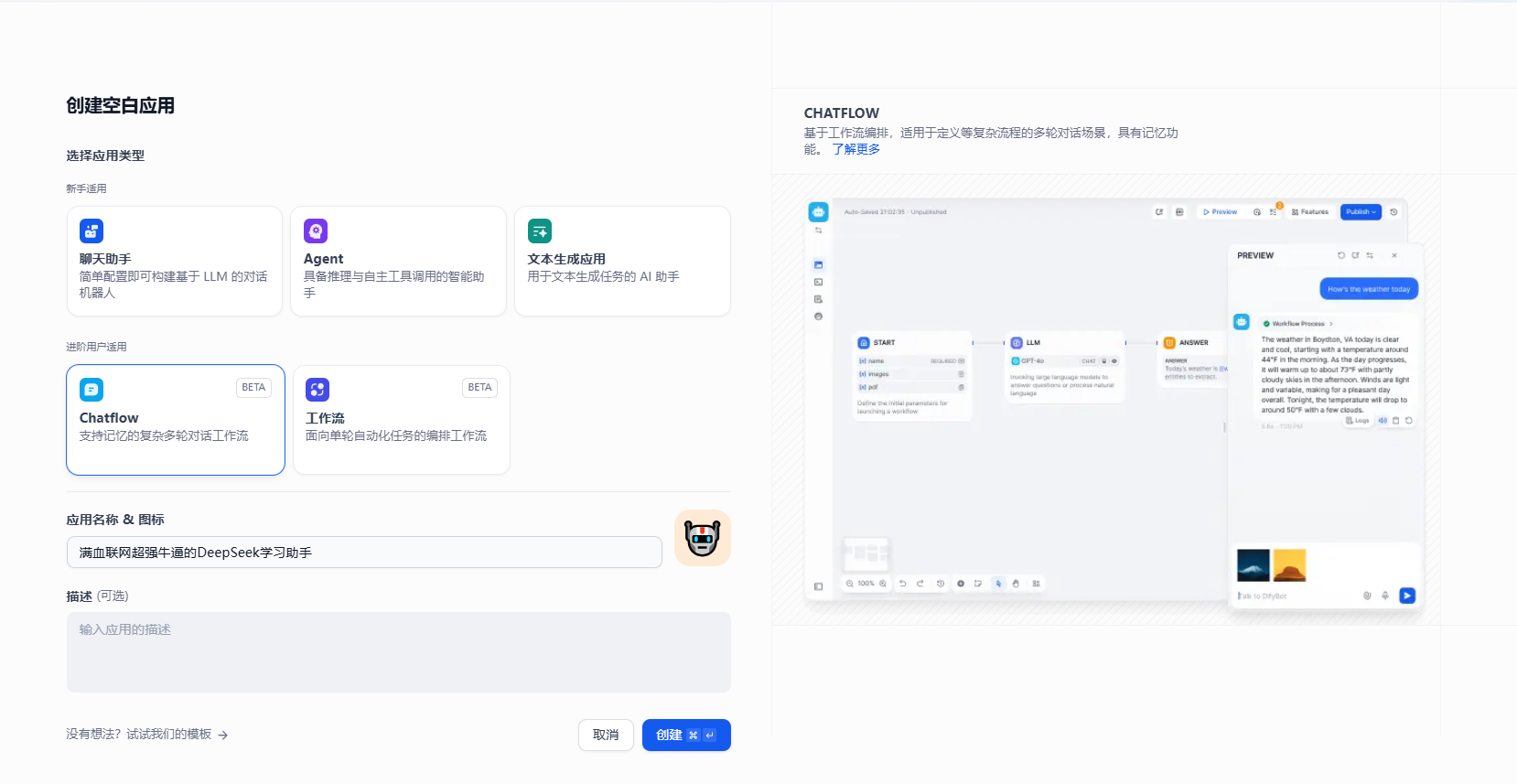Click the 文本生成应用 green icon

click(540, 231)
